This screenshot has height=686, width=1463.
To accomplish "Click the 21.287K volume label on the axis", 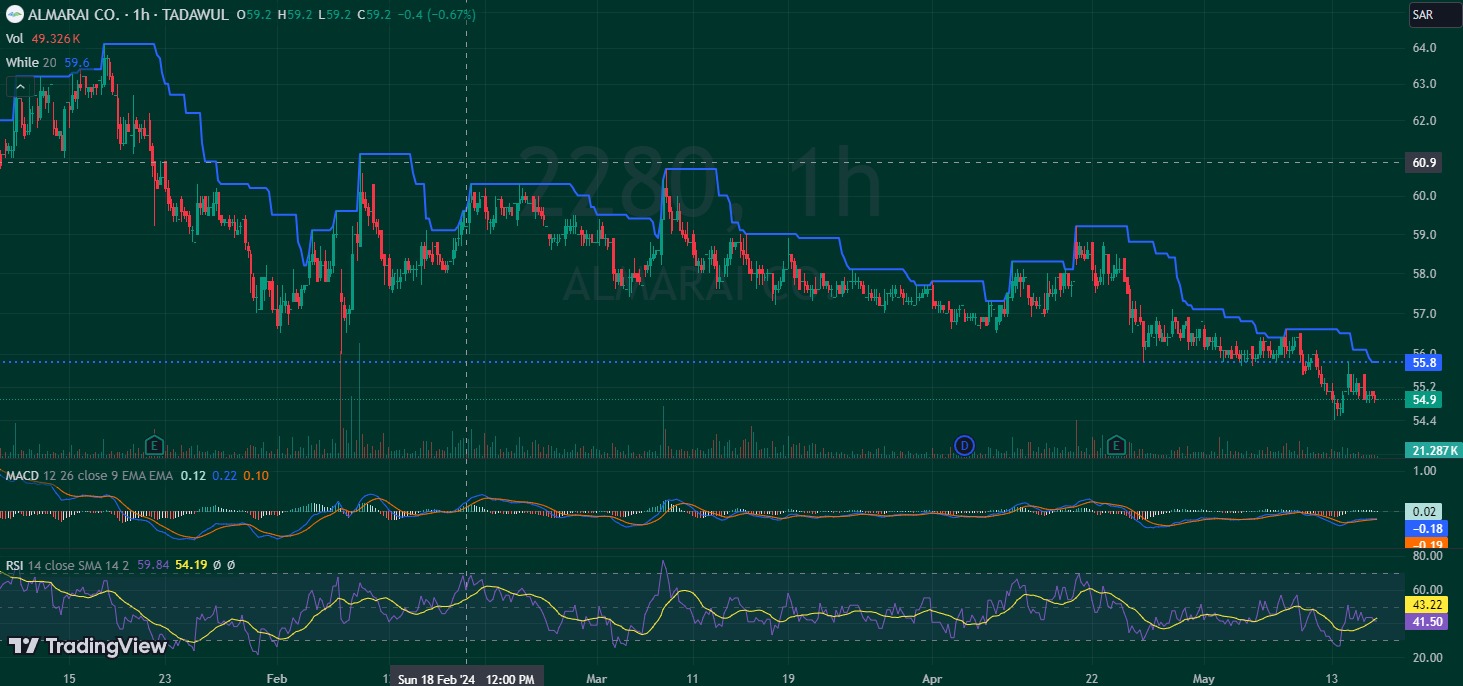I will (x=1435, y=451).
